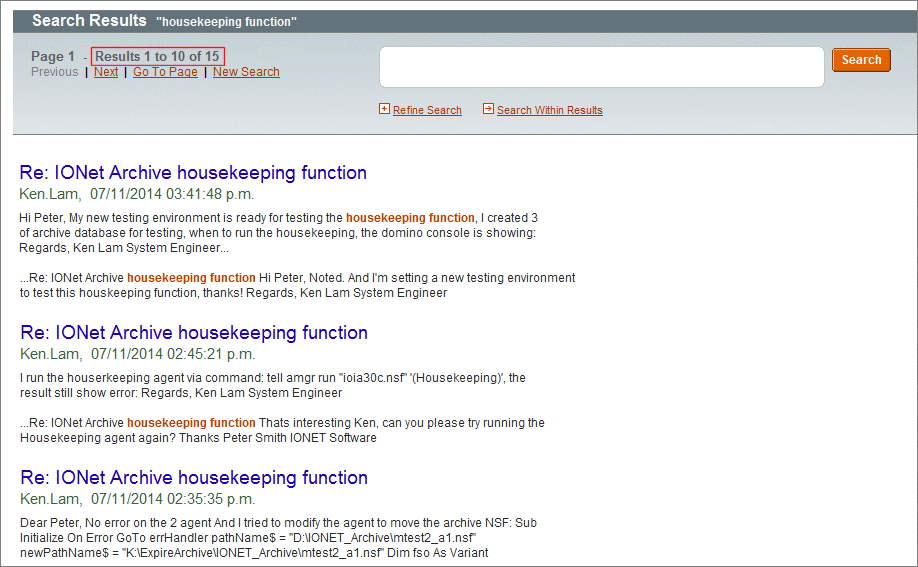Focus the search text input field
Viewport: 918px width, 567px height.
click(x=602, y=67)
